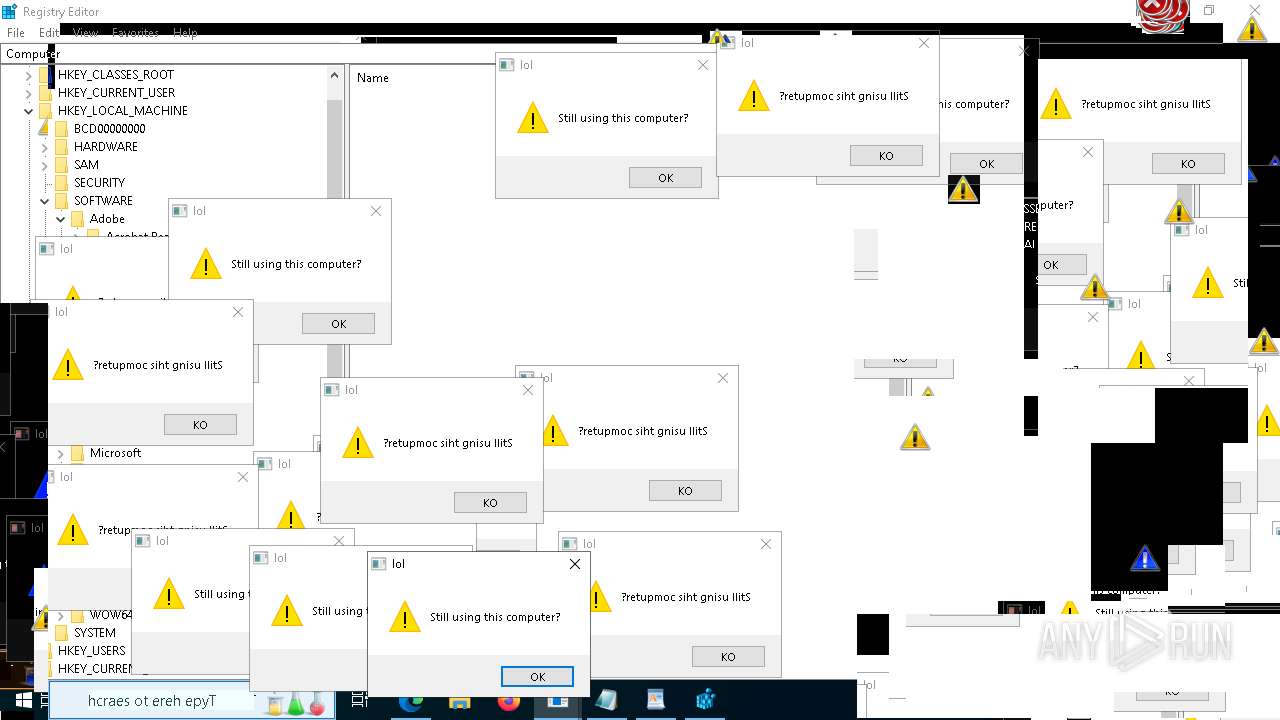Click the Adobe folder icon
The height and width of the screenshot is (720, 1280).
point(78,219)
